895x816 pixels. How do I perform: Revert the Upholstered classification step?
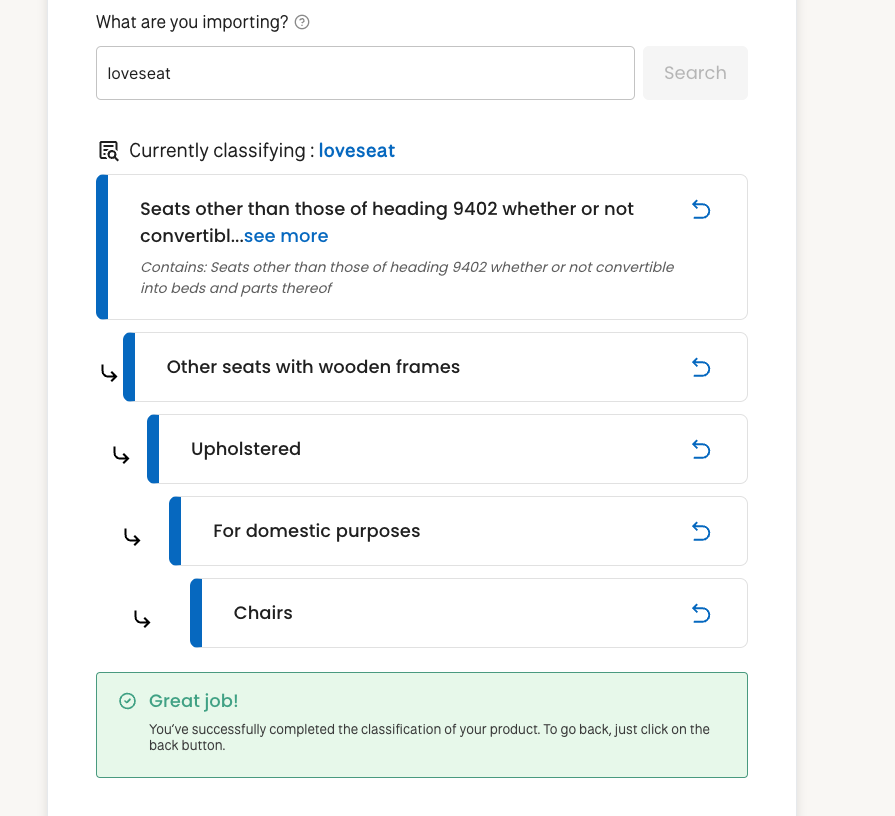(x=701, y=450)
